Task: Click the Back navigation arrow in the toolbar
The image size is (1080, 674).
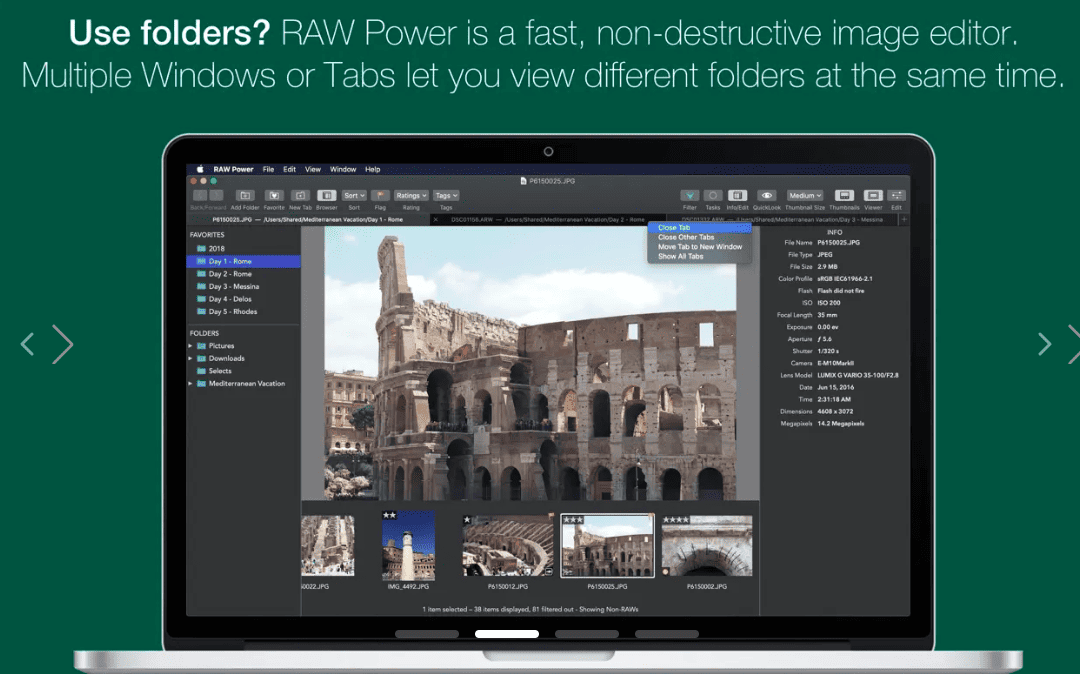Action: [x=199, y=196]
